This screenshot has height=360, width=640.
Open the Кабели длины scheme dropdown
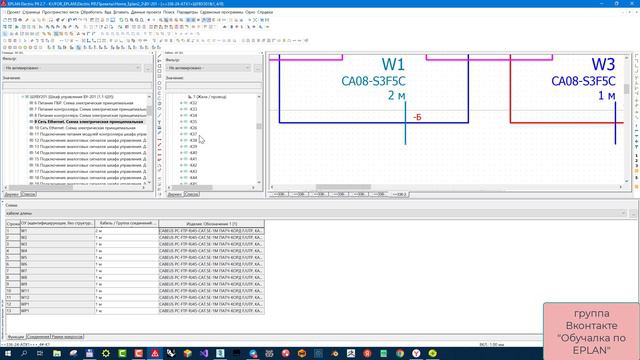click(316, 213)
